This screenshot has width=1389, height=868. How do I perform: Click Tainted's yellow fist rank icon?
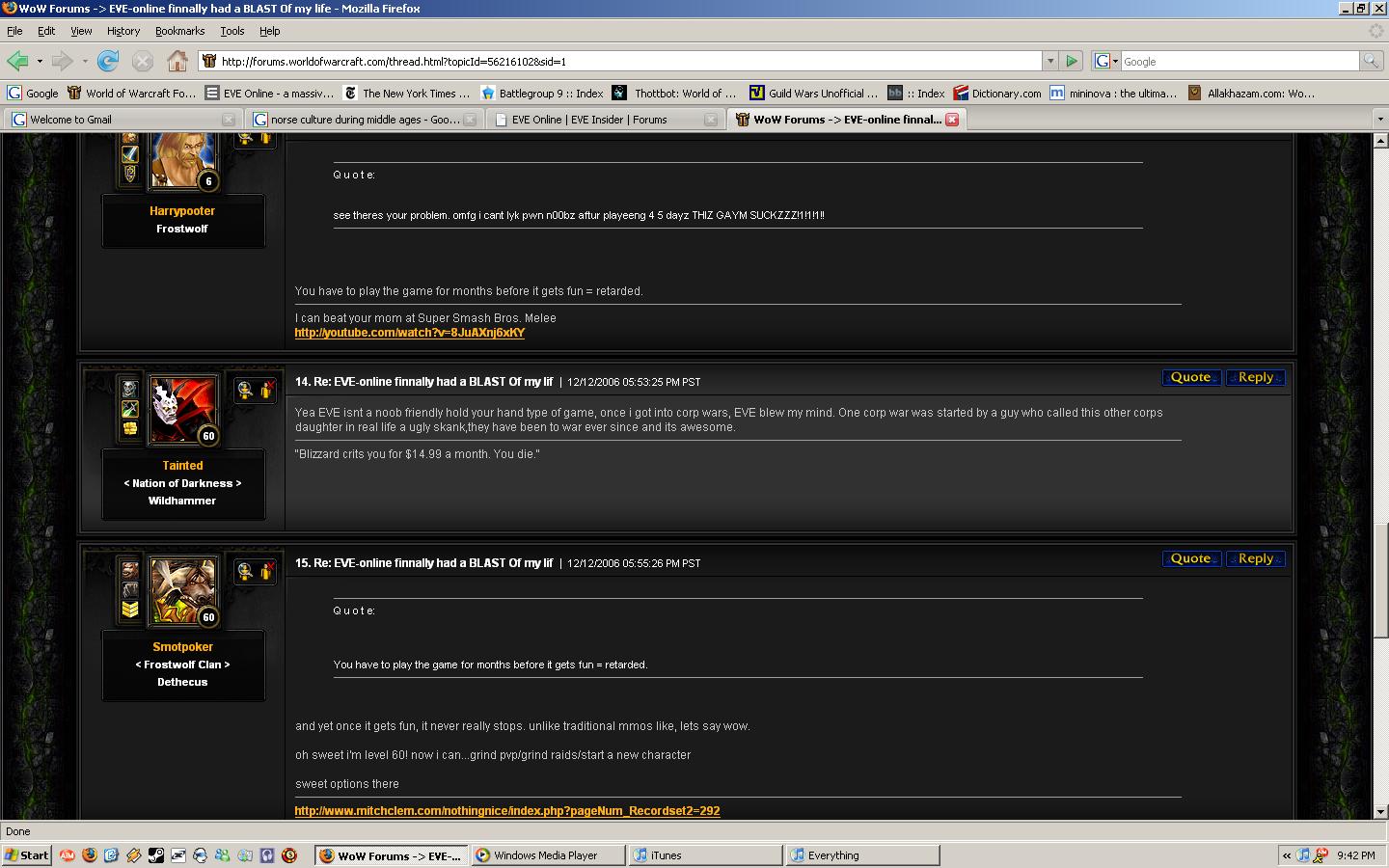pos(129,428)
